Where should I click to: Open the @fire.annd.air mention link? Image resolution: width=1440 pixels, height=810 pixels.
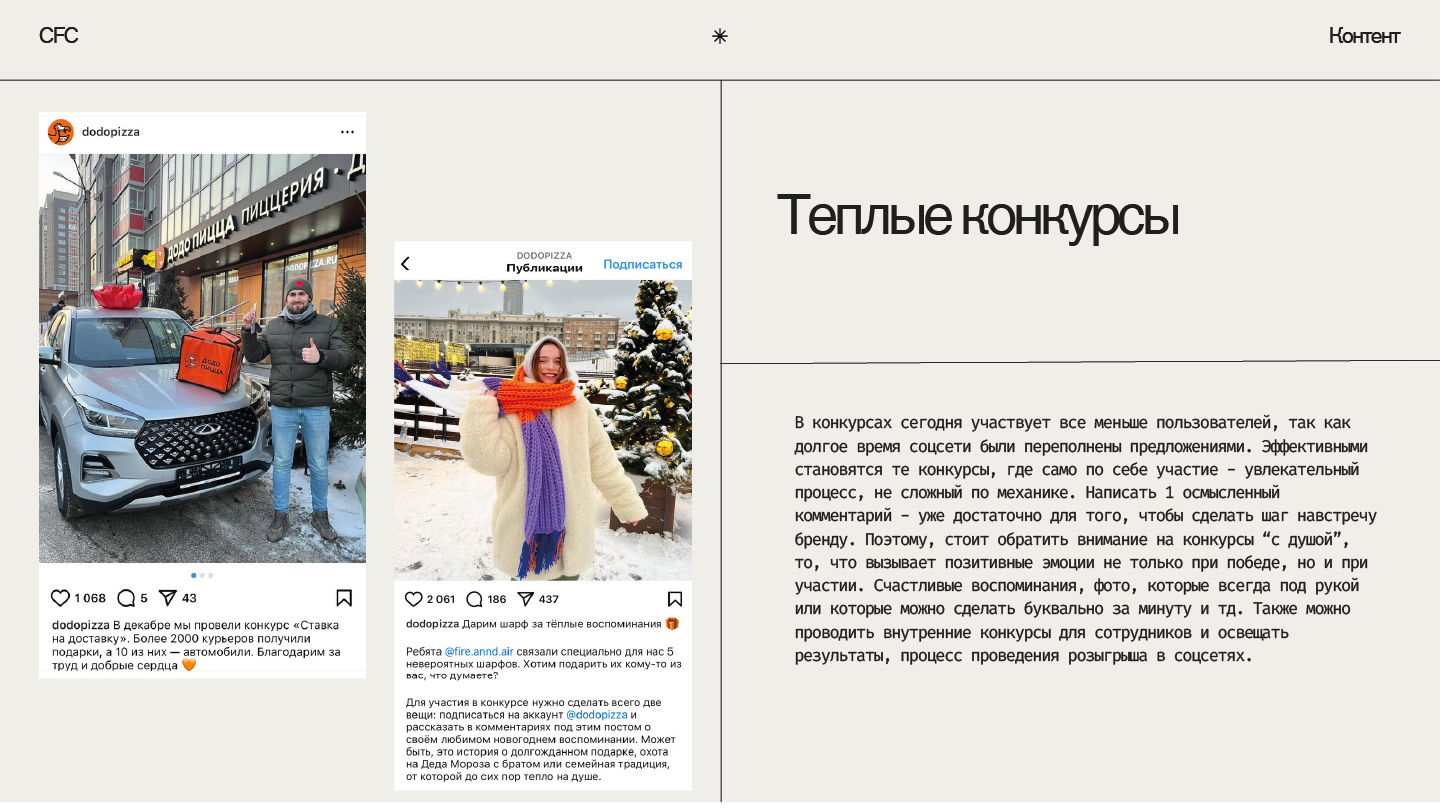click(478, 651)
